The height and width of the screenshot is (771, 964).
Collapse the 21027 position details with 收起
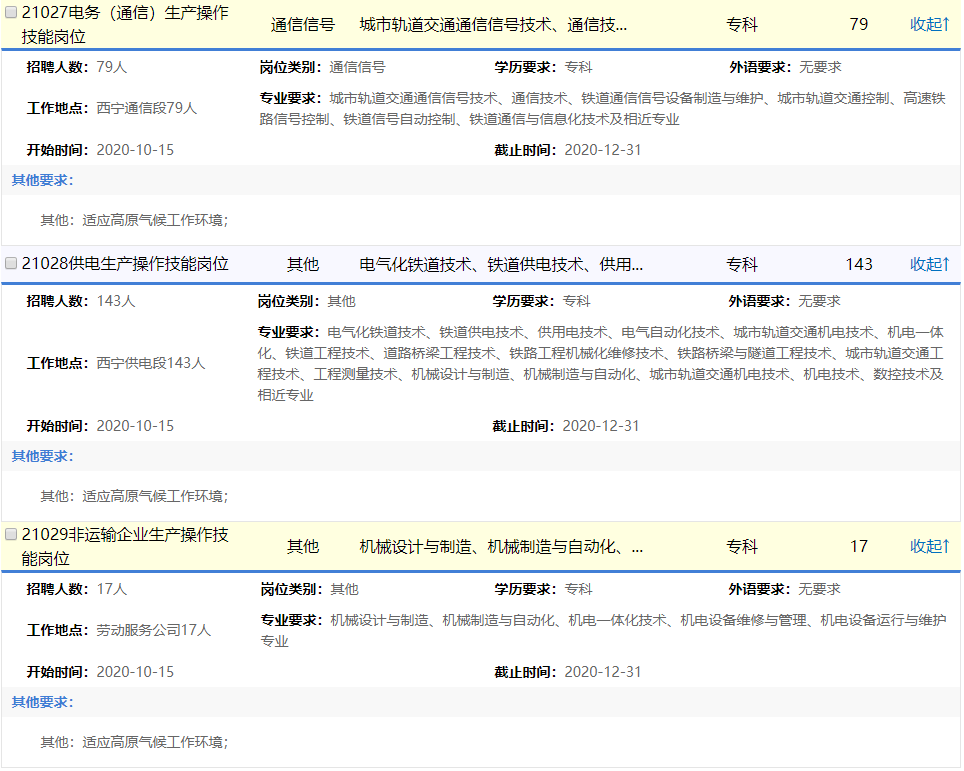(x=928, y=24)
